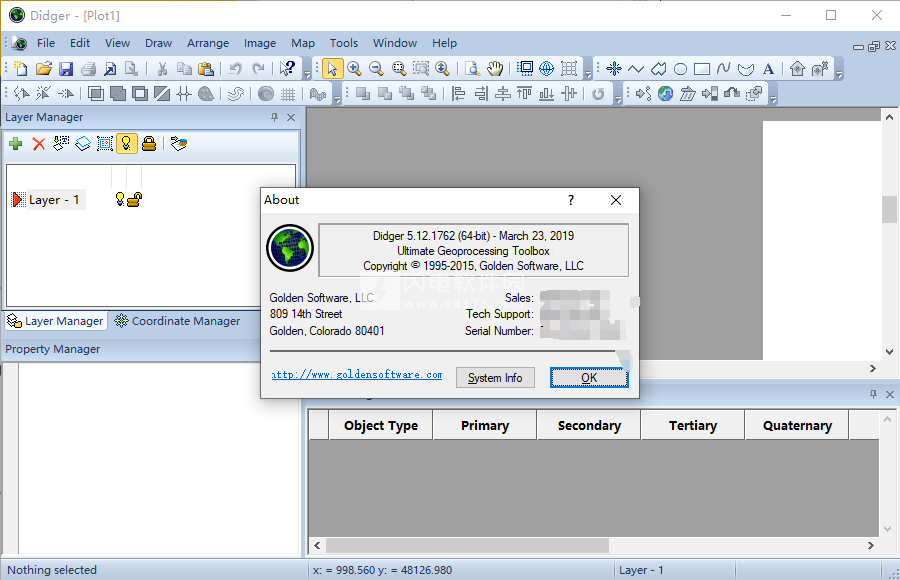Image resolution: width=900 pixels, height=580 pixels.
Task: Open the goldensoftware.com link
Action: point(357,375)
